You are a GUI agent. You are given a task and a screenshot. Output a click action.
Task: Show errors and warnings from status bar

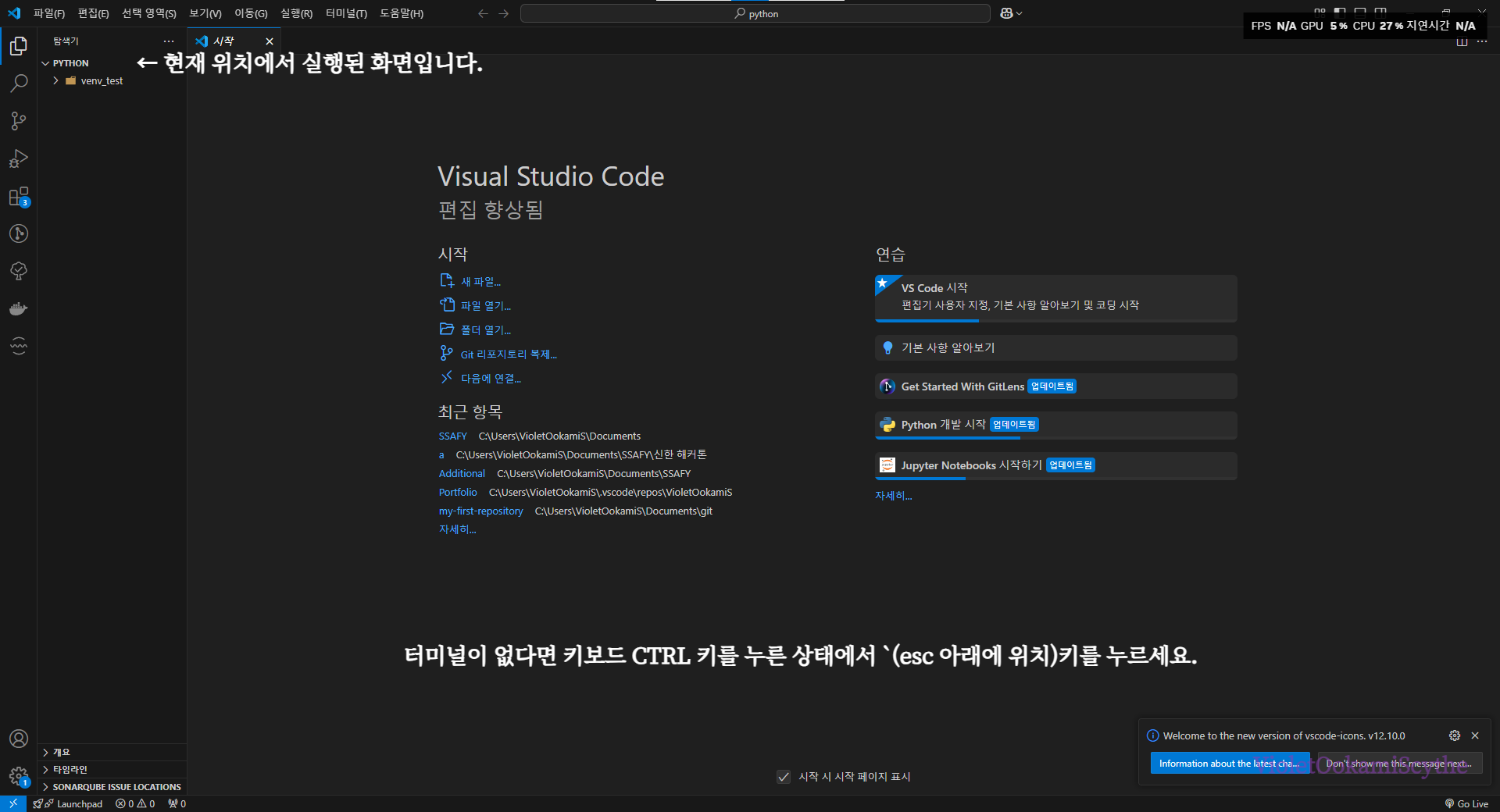pyautogui.click(x=135, y=803)
